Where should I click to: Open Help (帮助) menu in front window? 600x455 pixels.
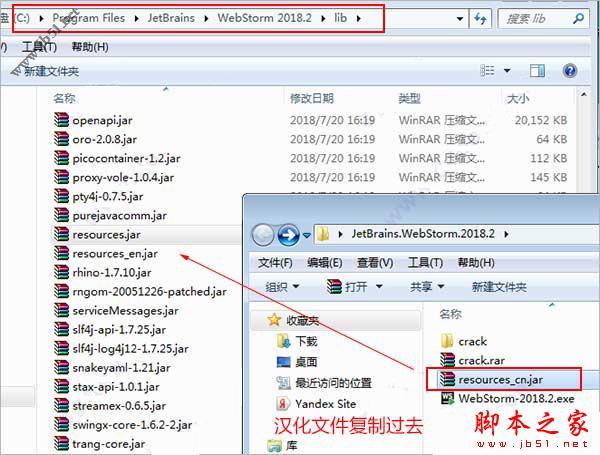coord(476,263)
